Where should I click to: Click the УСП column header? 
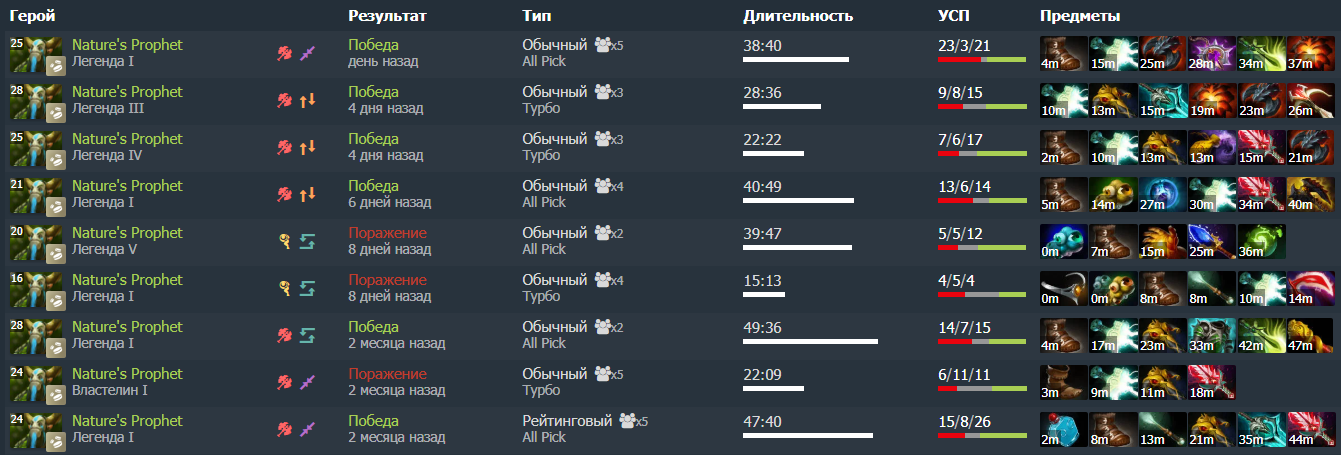click(953, 16)
